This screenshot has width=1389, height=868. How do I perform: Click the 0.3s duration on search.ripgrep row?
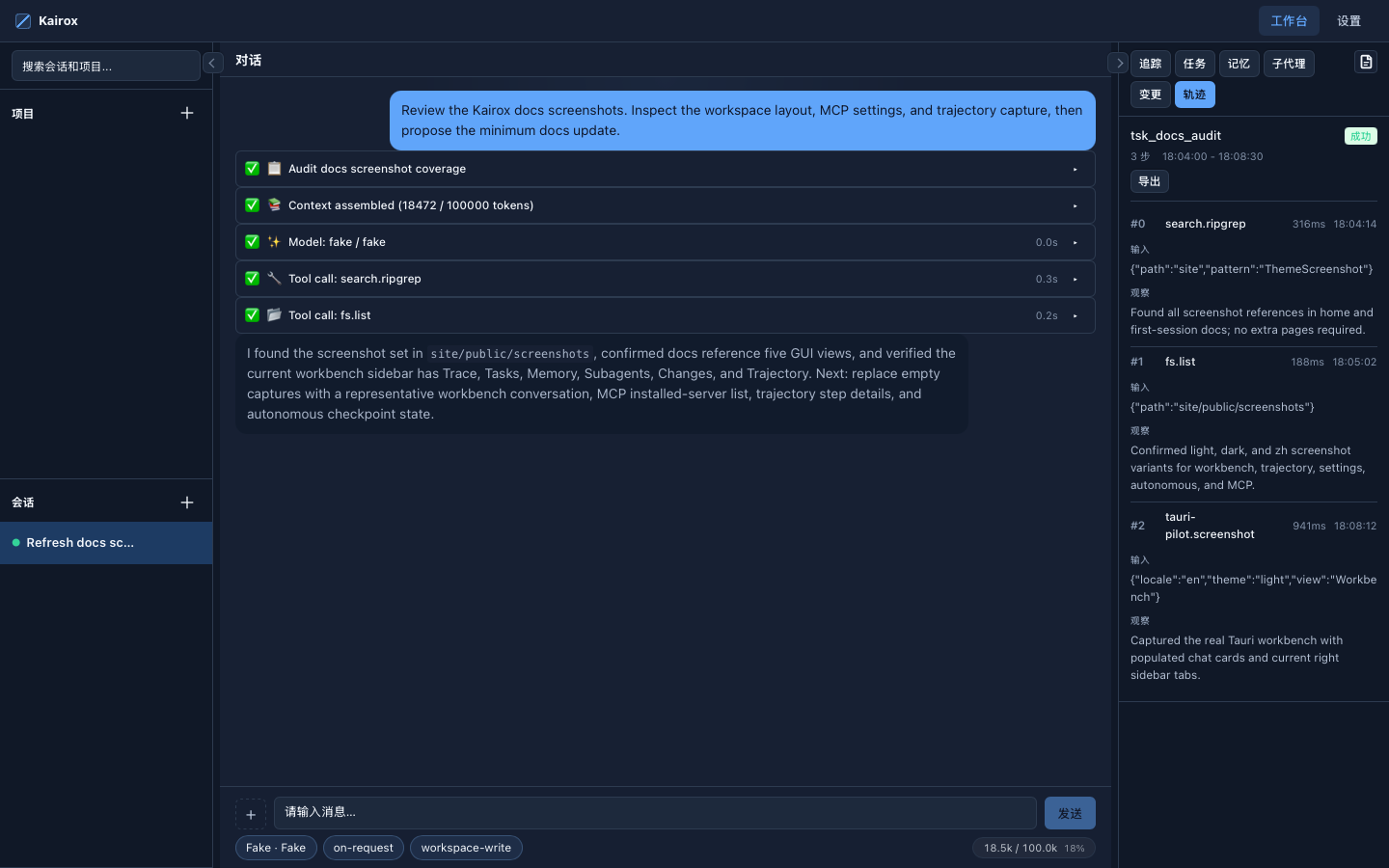[x=1047, y=279]
